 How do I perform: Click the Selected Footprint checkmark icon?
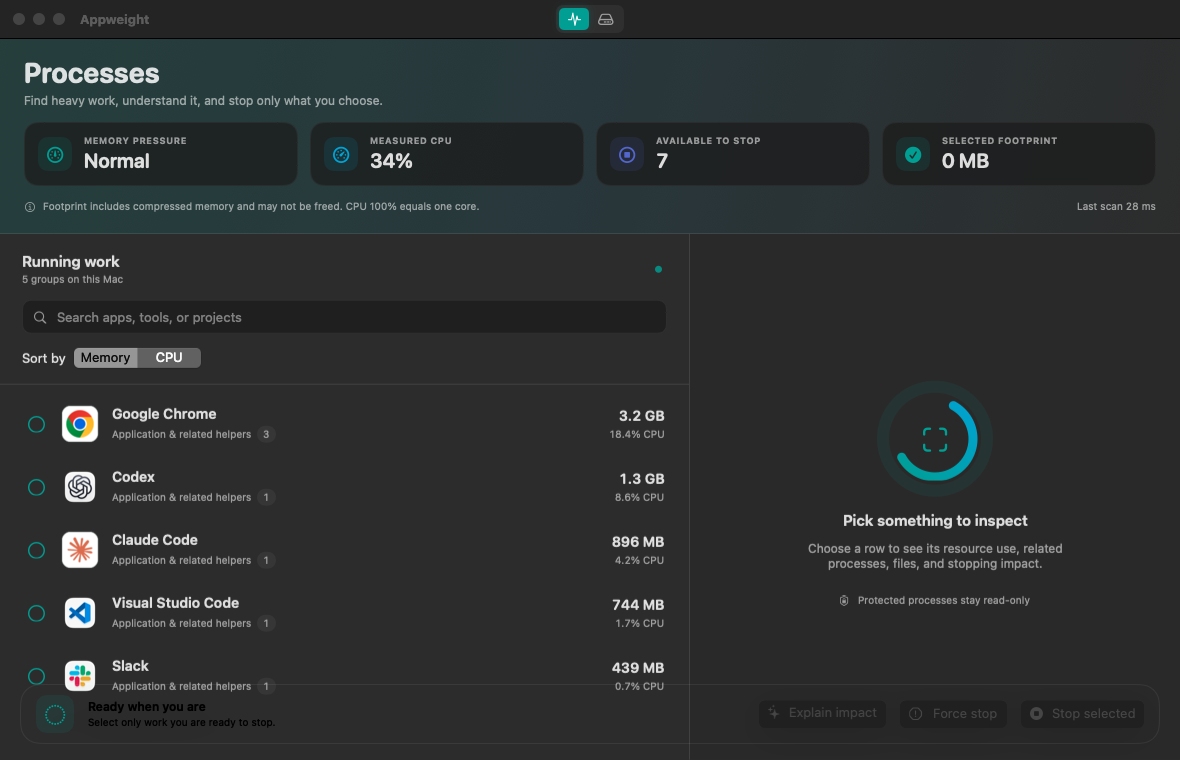click(x=913, y=155)
